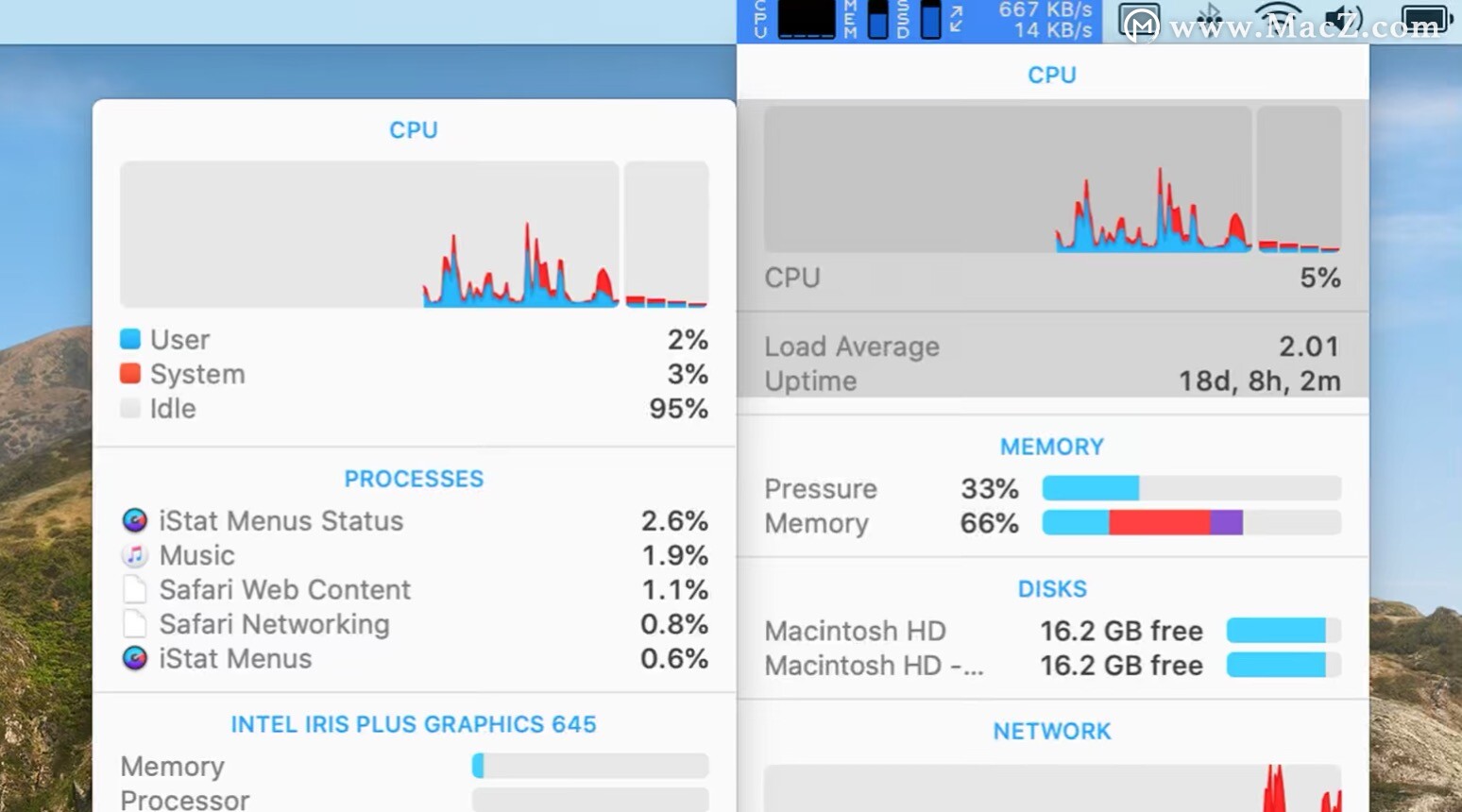Screen dimensions: 1462x812
Task: Open the SSD bar in the menu bar
Action: click(x=930, y=20)
